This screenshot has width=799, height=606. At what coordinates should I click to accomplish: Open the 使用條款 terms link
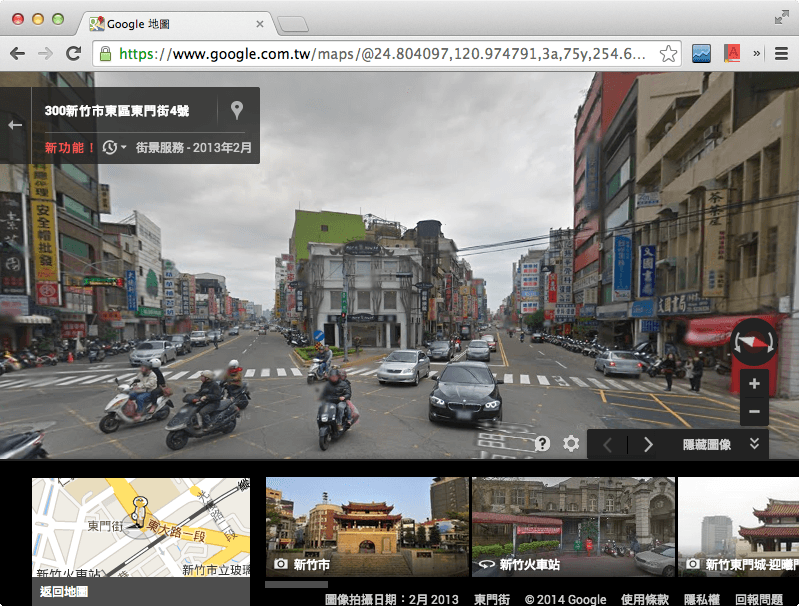click(x=644, y=599)
